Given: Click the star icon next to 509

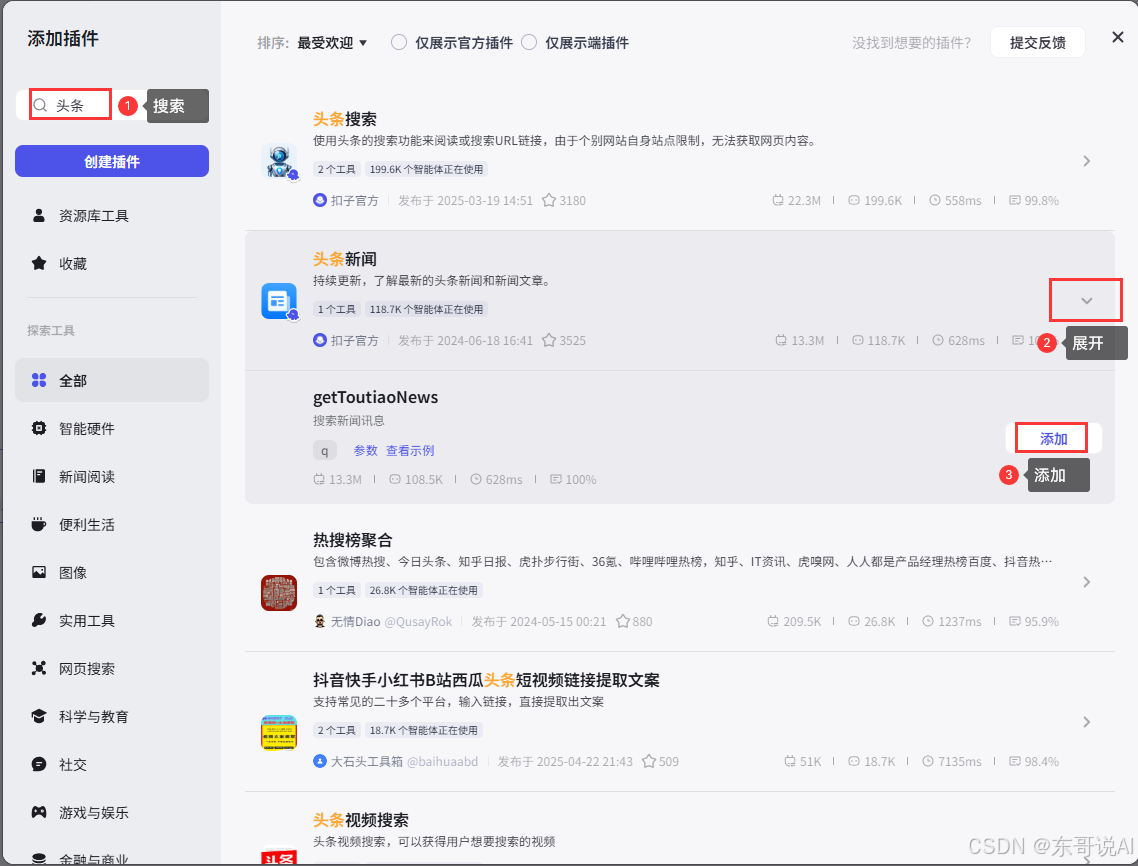Looking at the screenshot, I should (649, 761).
